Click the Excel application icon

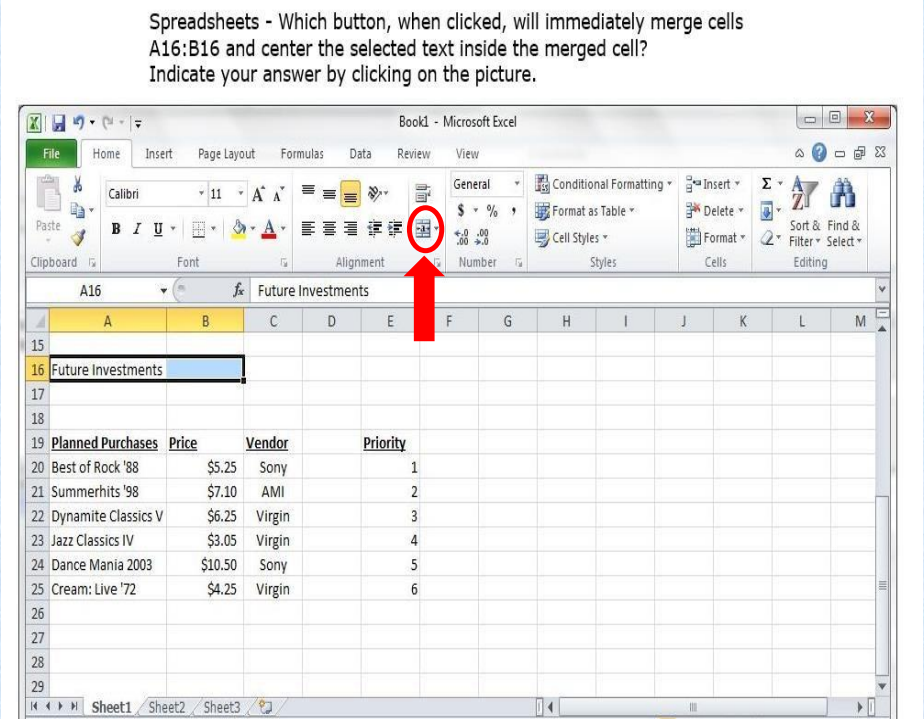click(x=34, y=123)
